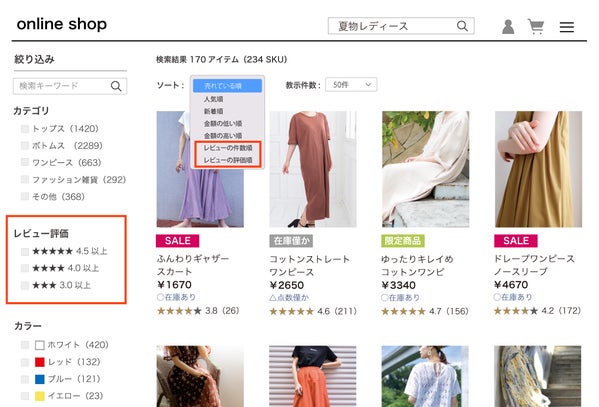Open the user account icon
Image resolution: width=599 pixels, height=407 pixels.
point(508,27)
